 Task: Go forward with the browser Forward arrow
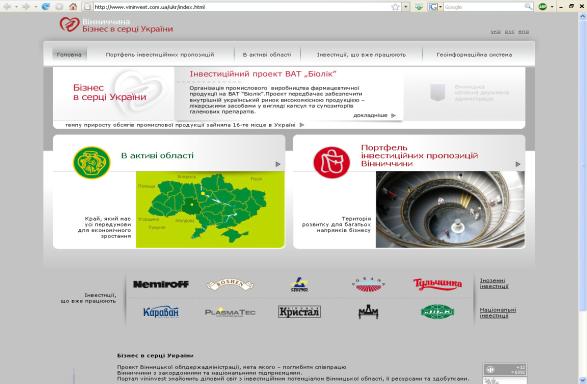26,7
